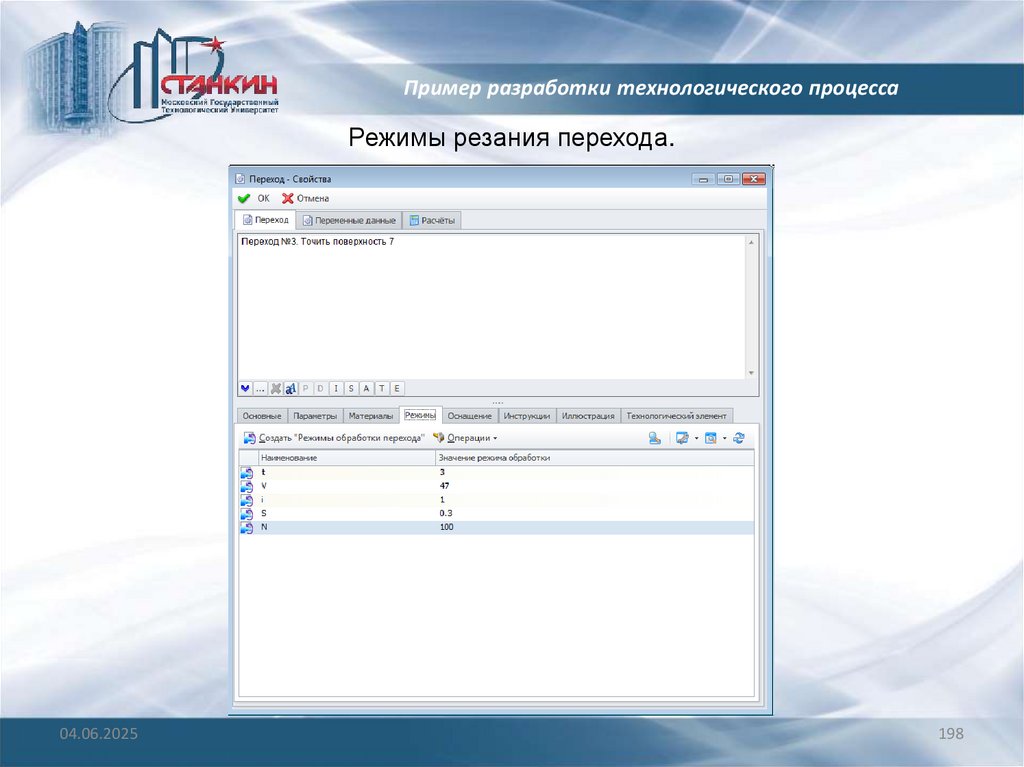Click the ellipsis (...) editor button
1024x767 pixels.
(260, 389)
